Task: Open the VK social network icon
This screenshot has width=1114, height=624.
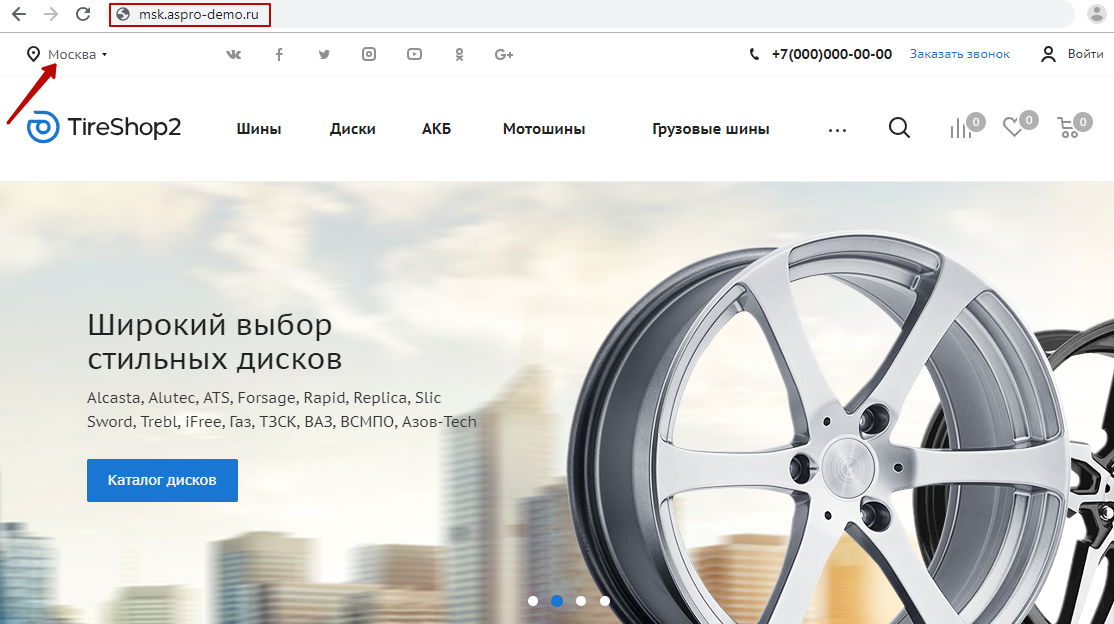Action: tap(234, 55)
